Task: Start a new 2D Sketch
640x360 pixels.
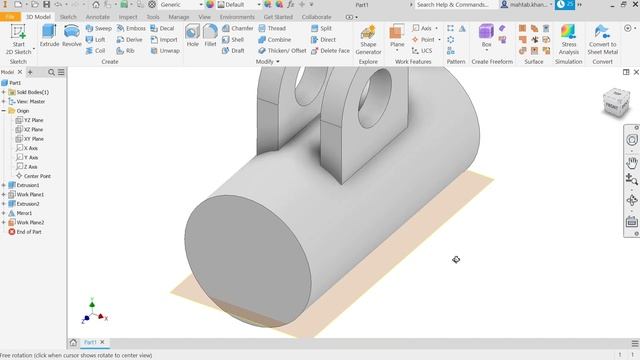Action: 18,39
